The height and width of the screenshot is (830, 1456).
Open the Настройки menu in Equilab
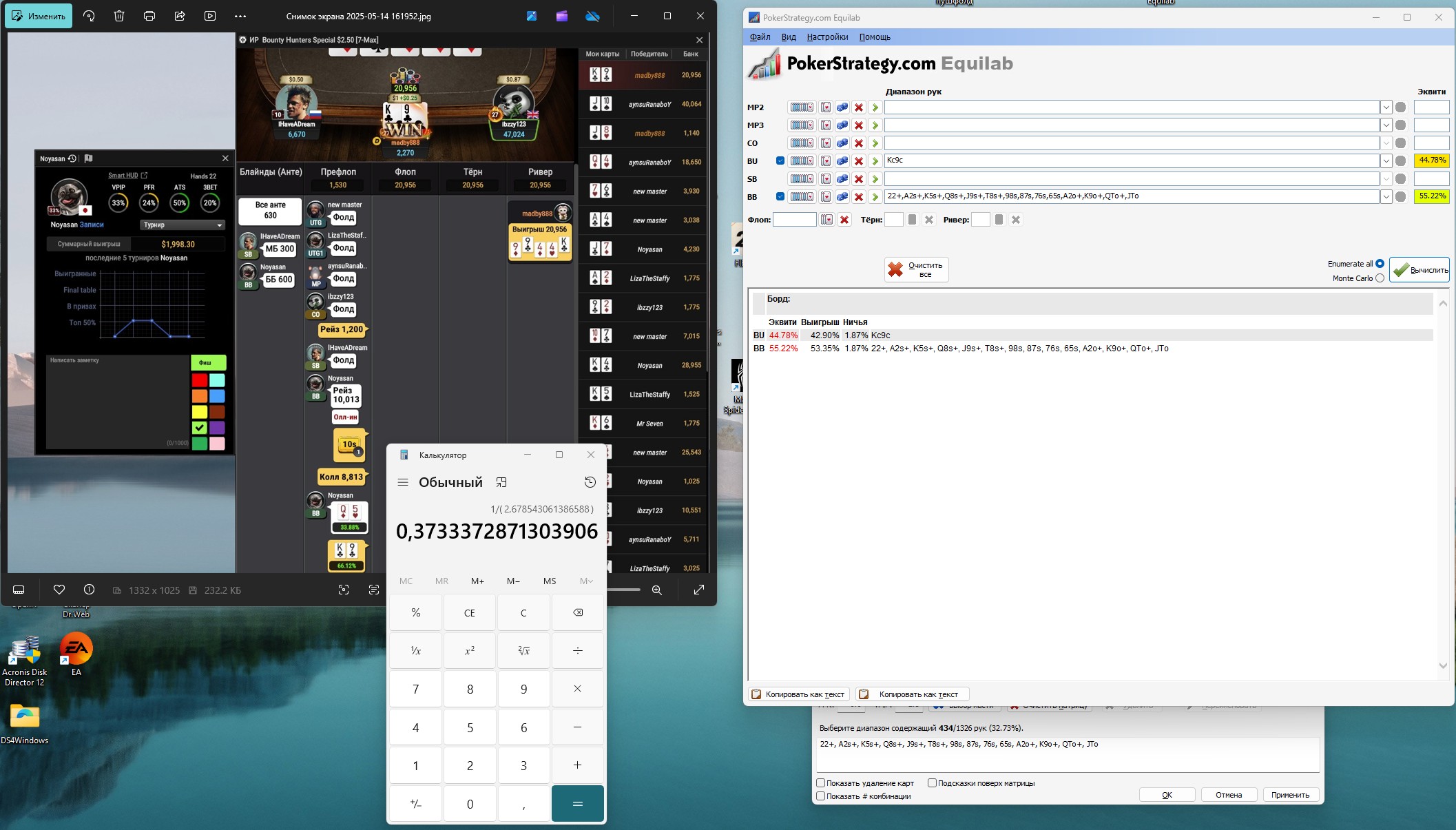827,37
